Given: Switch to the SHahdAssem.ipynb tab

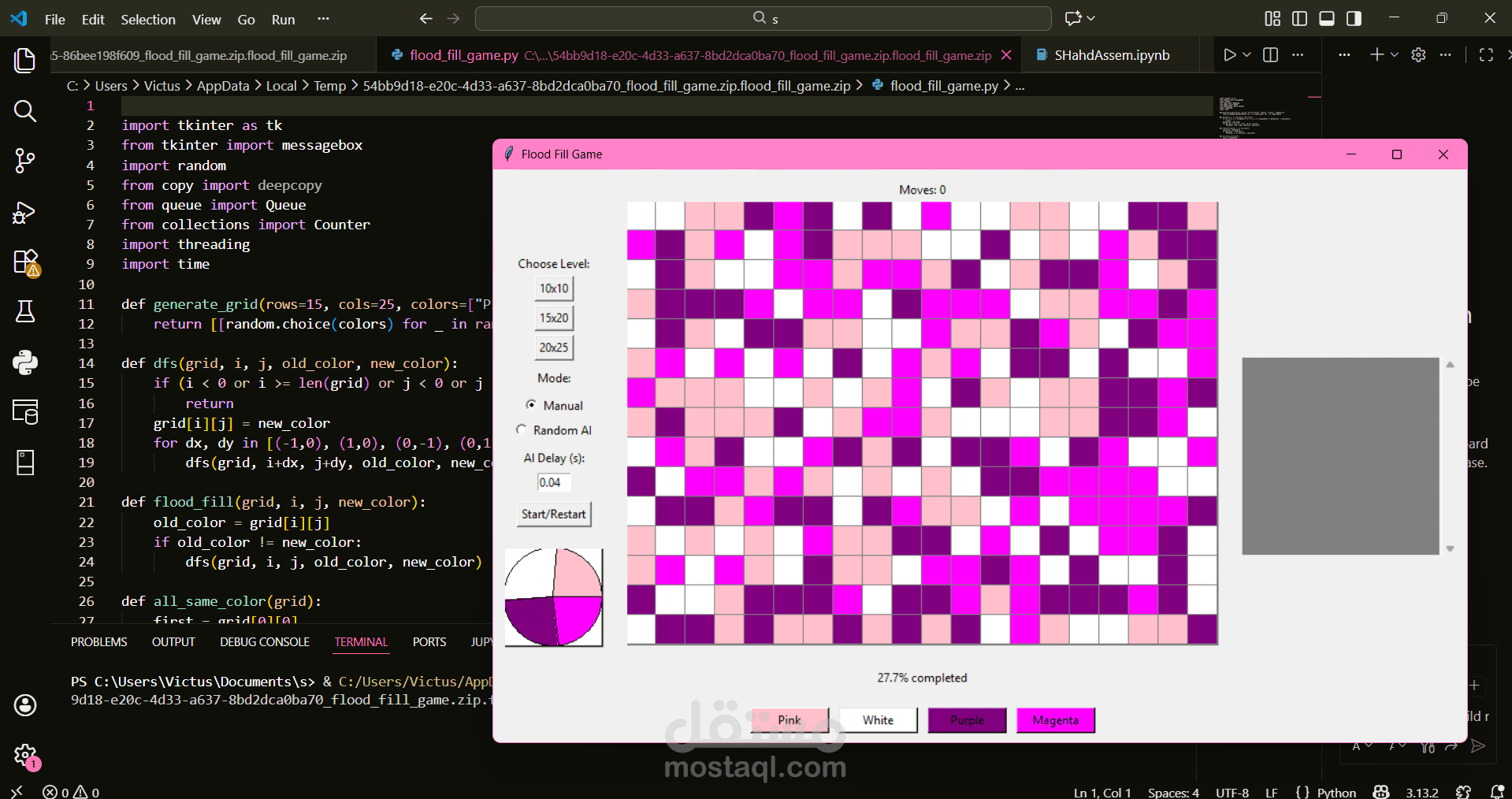Looking at the screenshot, I should (x=1113, y=54).
